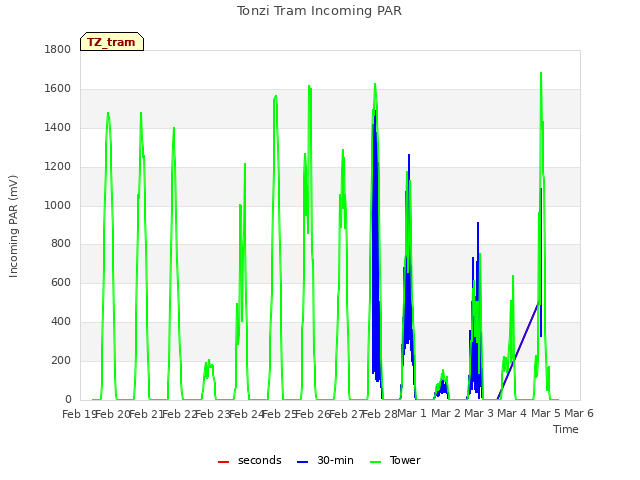Toggle the Tower legend entry
640x480 pixels.
[x=395, y=460]
